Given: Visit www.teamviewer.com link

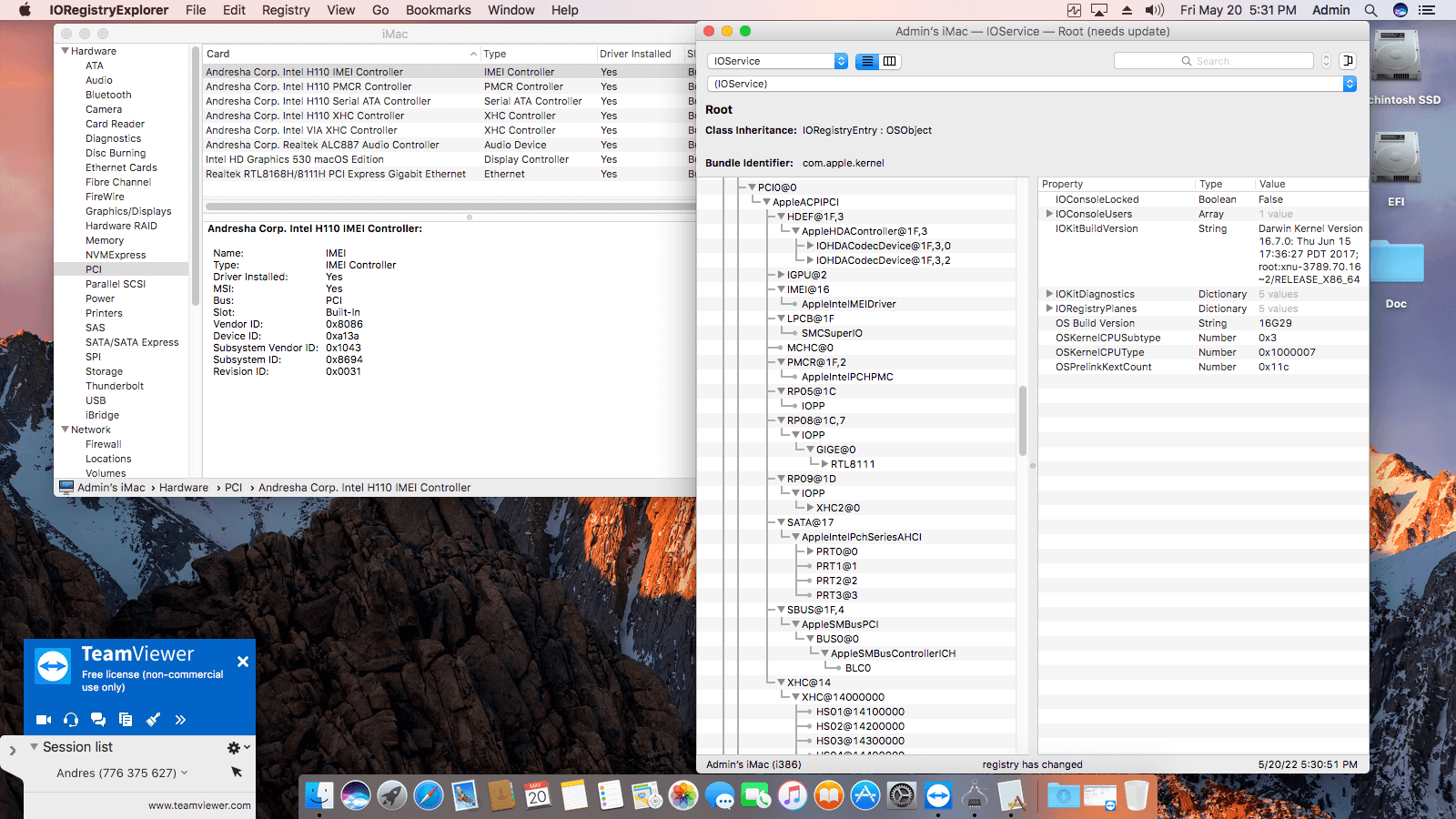Looking at the screenshot, I should point(199,805).
